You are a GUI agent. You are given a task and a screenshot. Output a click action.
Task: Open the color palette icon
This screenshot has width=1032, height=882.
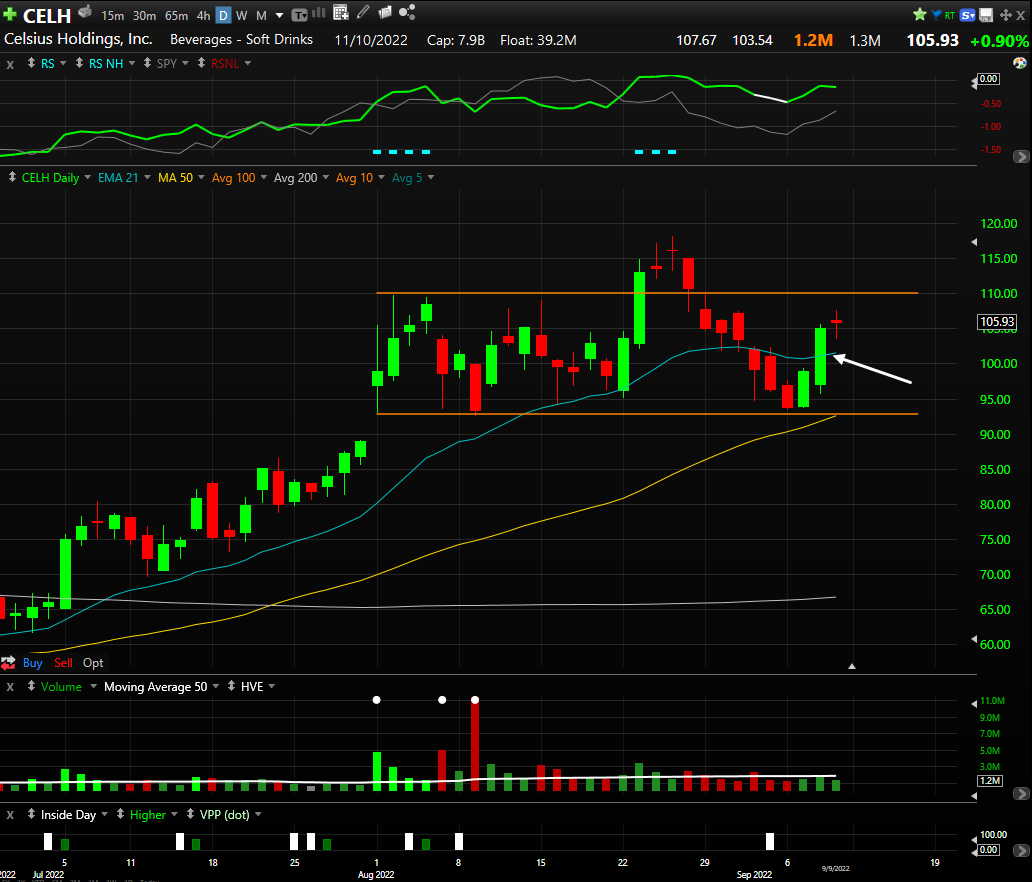[x=1019, y=63]
